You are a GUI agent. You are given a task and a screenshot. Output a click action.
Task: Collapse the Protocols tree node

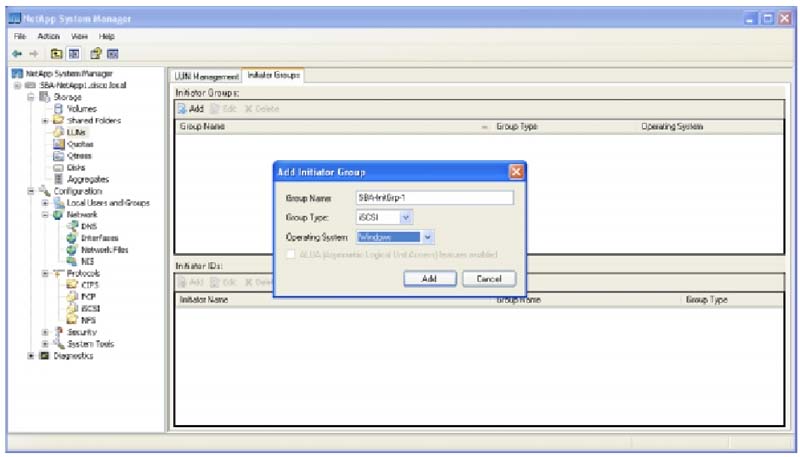[46, 273]
